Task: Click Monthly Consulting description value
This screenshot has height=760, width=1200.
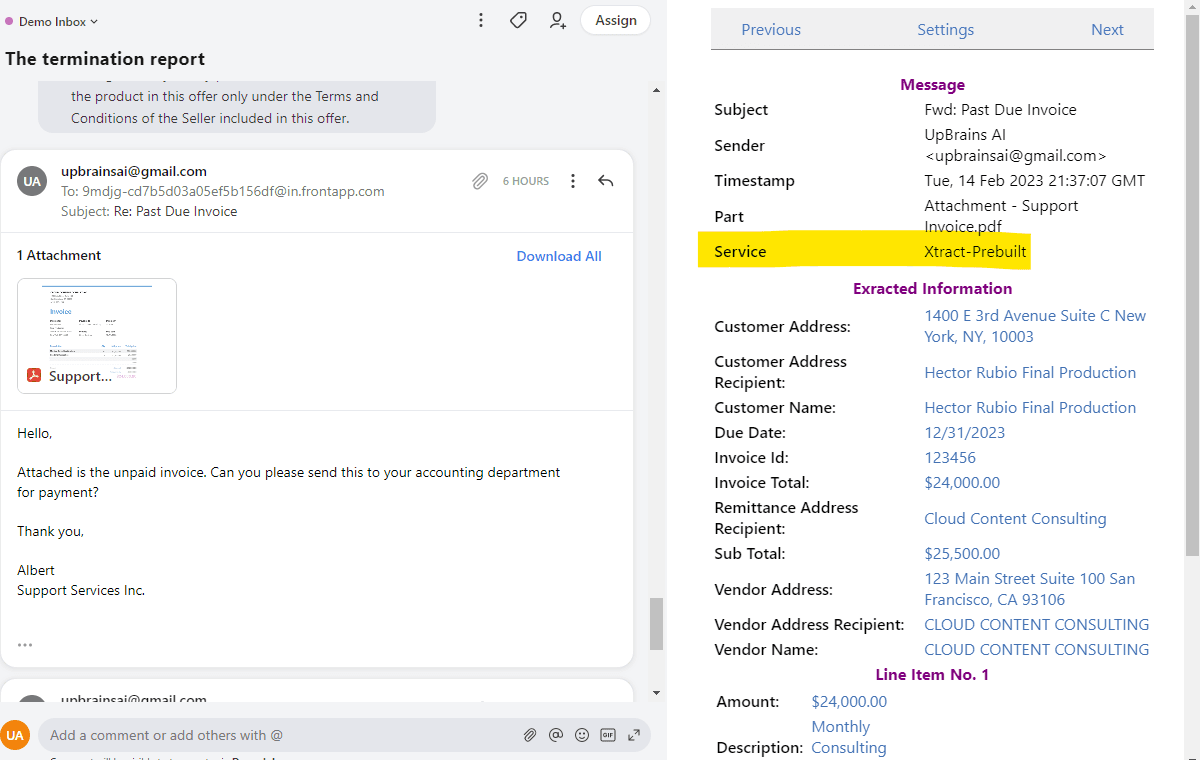Action: 848,737
